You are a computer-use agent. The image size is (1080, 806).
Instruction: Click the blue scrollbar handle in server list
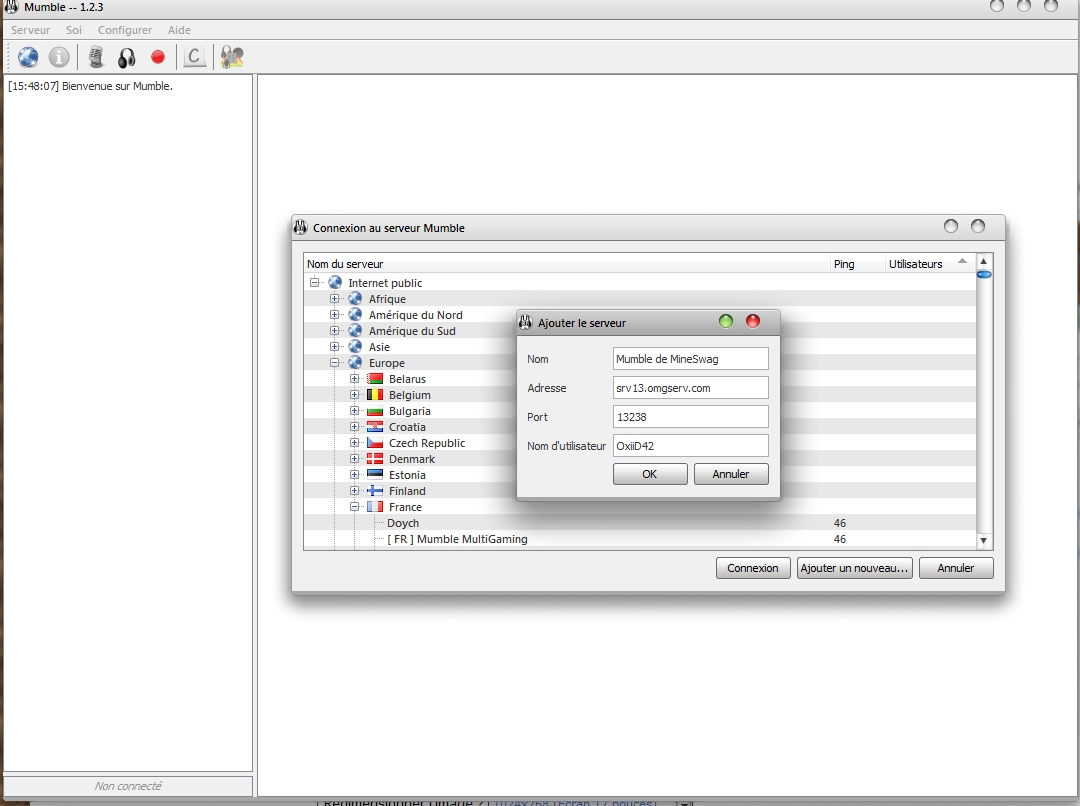(x=984, y=275)
